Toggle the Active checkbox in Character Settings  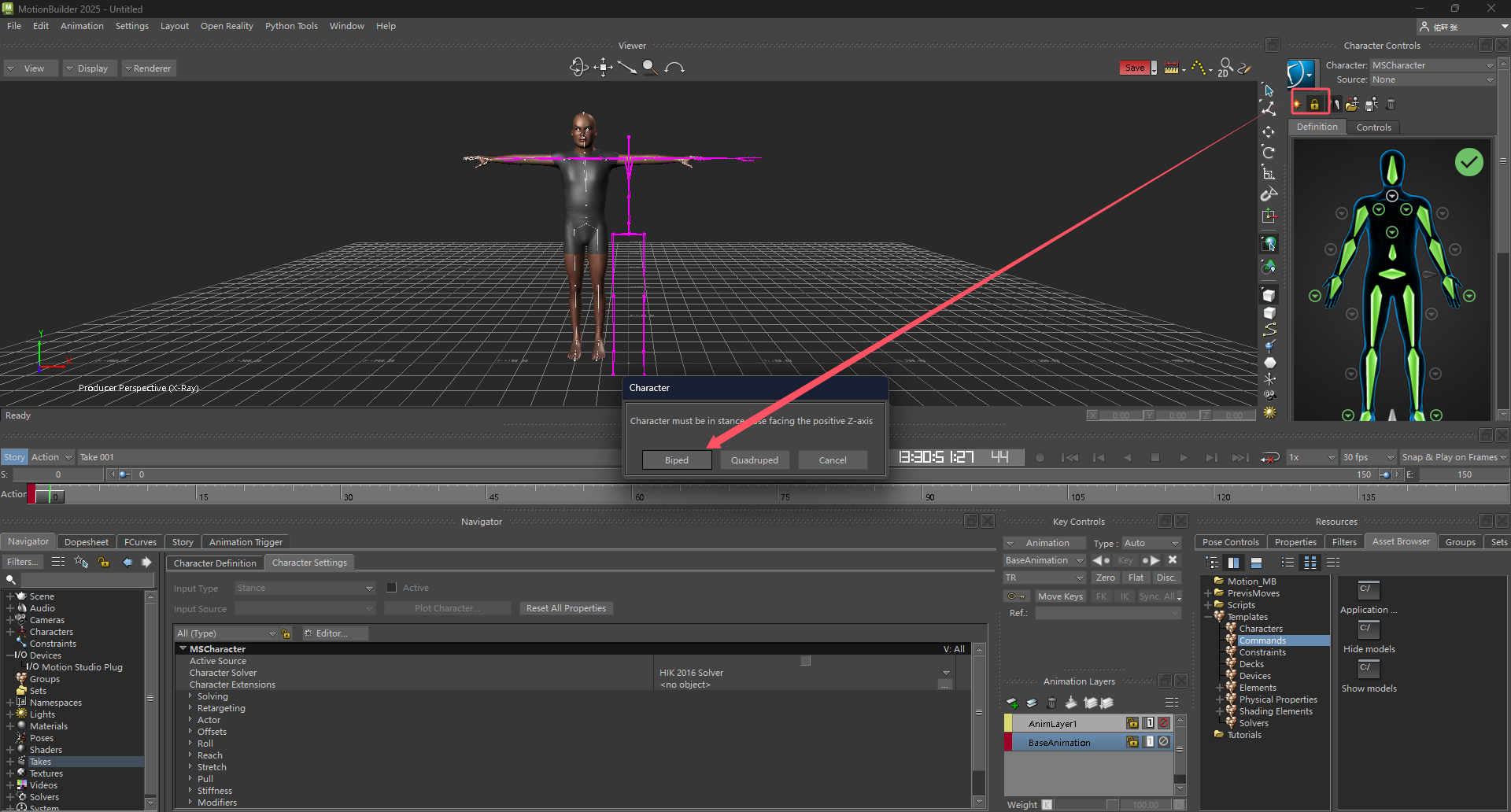pos(391,588)
